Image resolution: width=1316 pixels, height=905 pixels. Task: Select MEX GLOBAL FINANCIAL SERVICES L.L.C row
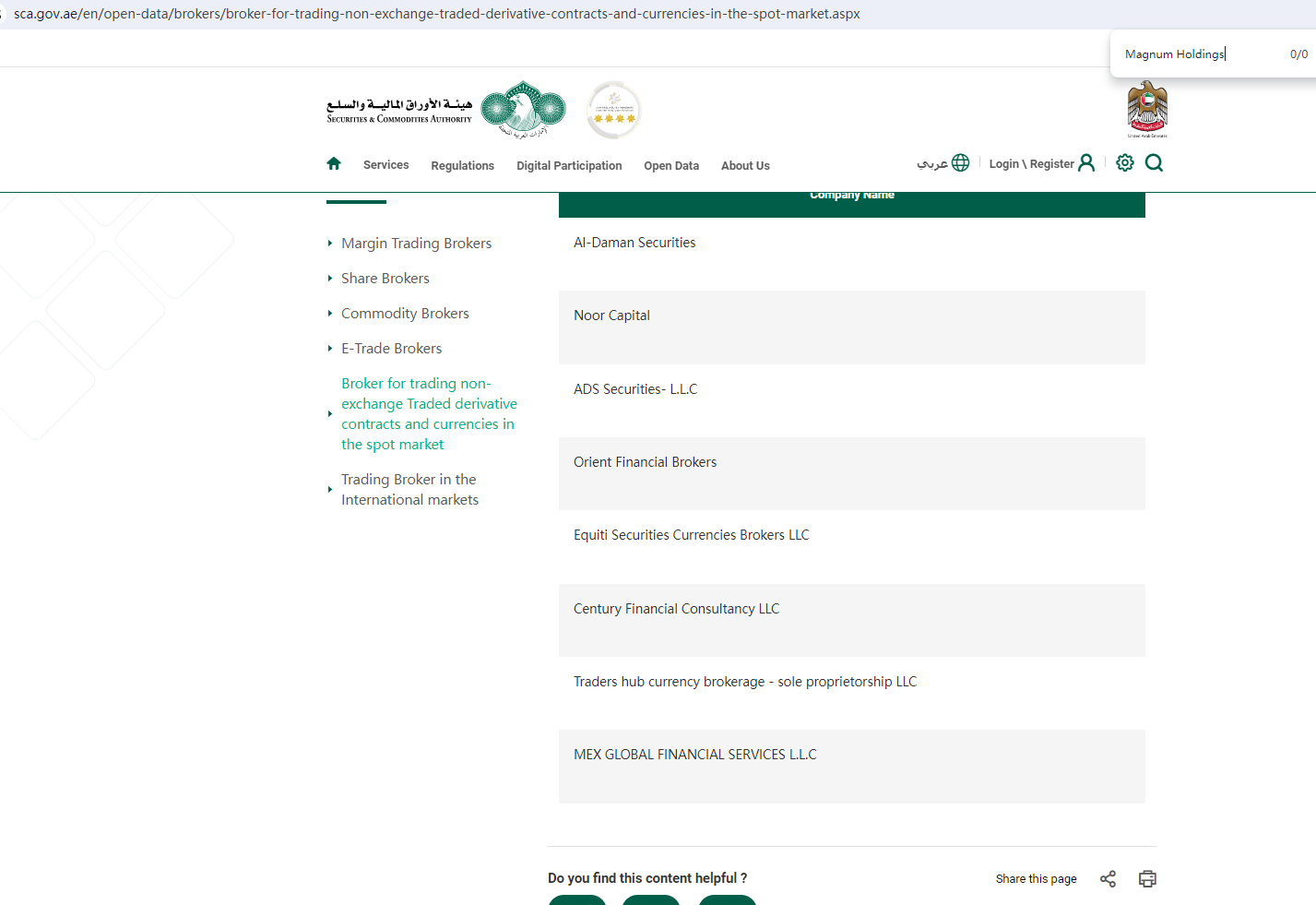coord(852,767)
